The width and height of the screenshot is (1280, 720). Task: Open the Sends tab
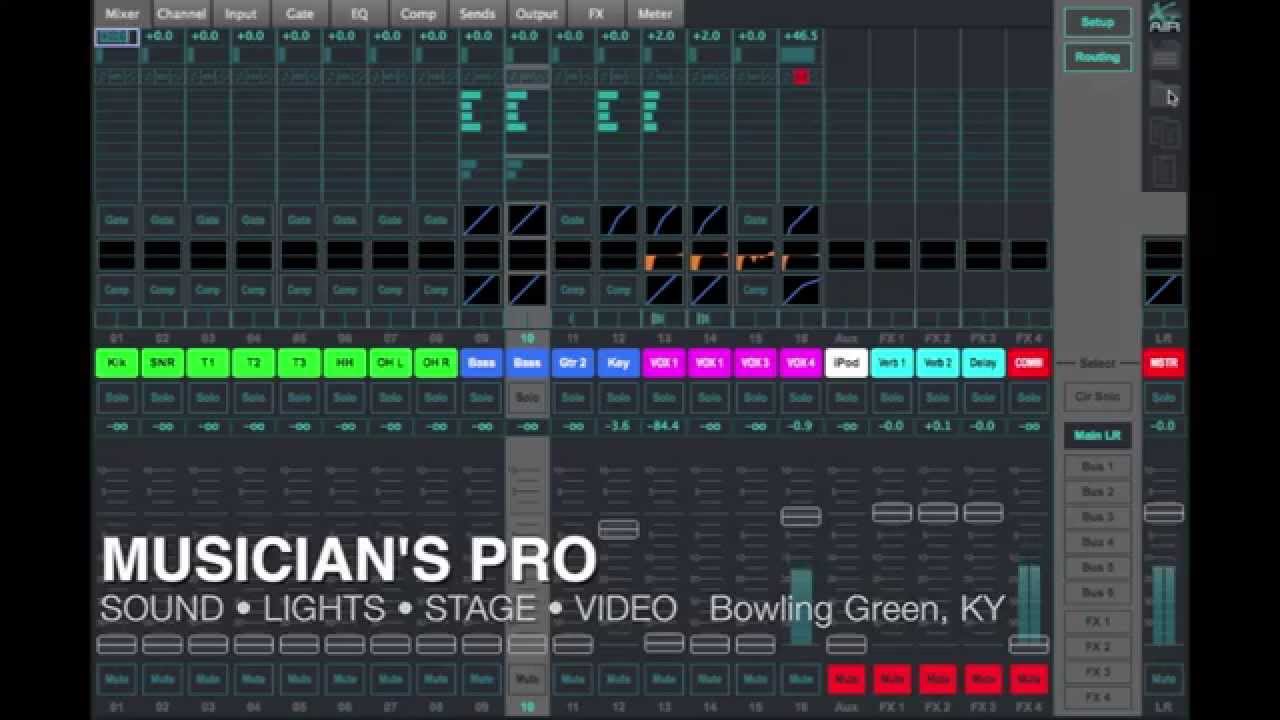tap(477, 14)
